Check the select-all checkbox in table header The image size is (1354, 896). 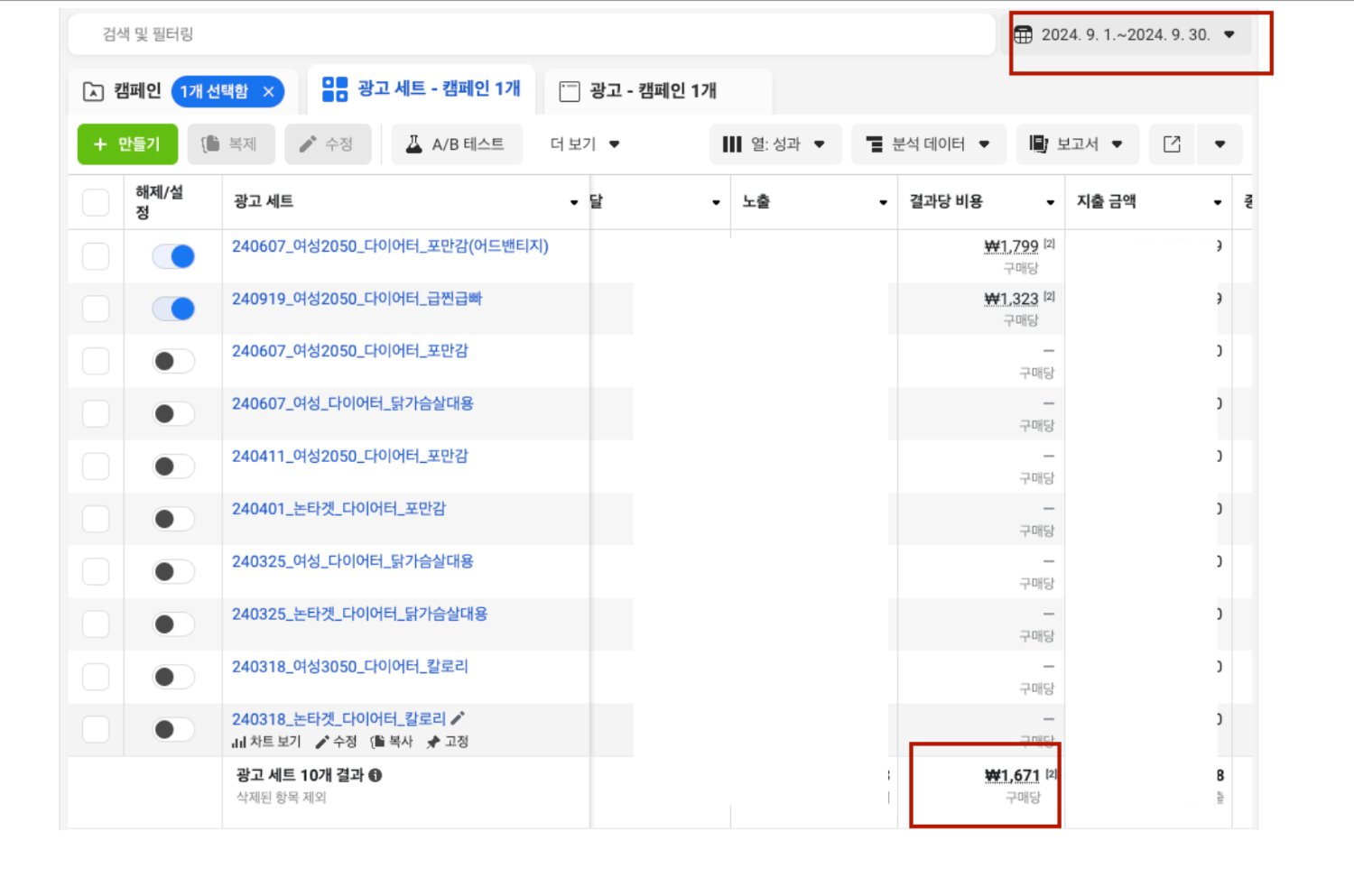point(96,202)
